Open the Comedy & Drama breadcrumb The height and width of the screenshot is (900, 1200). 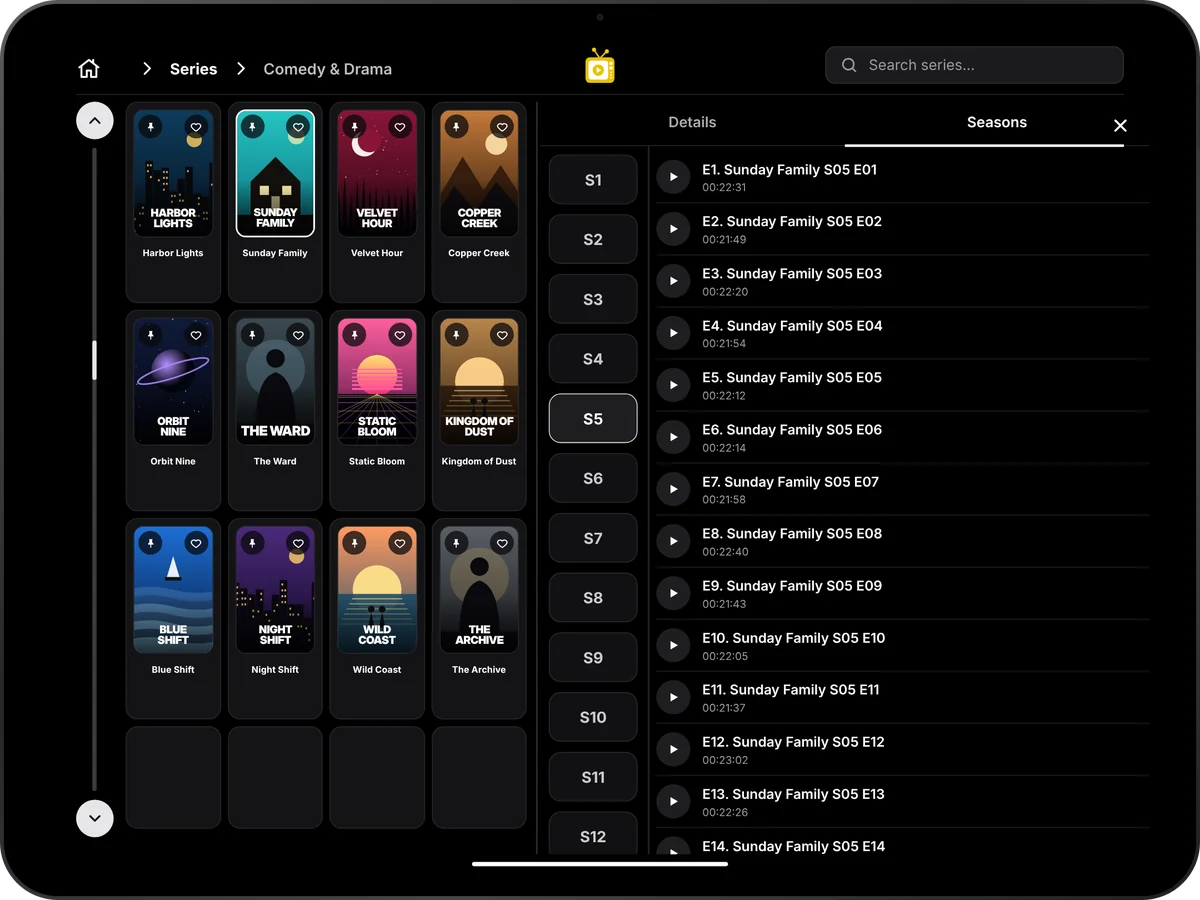tap(328, 69)
